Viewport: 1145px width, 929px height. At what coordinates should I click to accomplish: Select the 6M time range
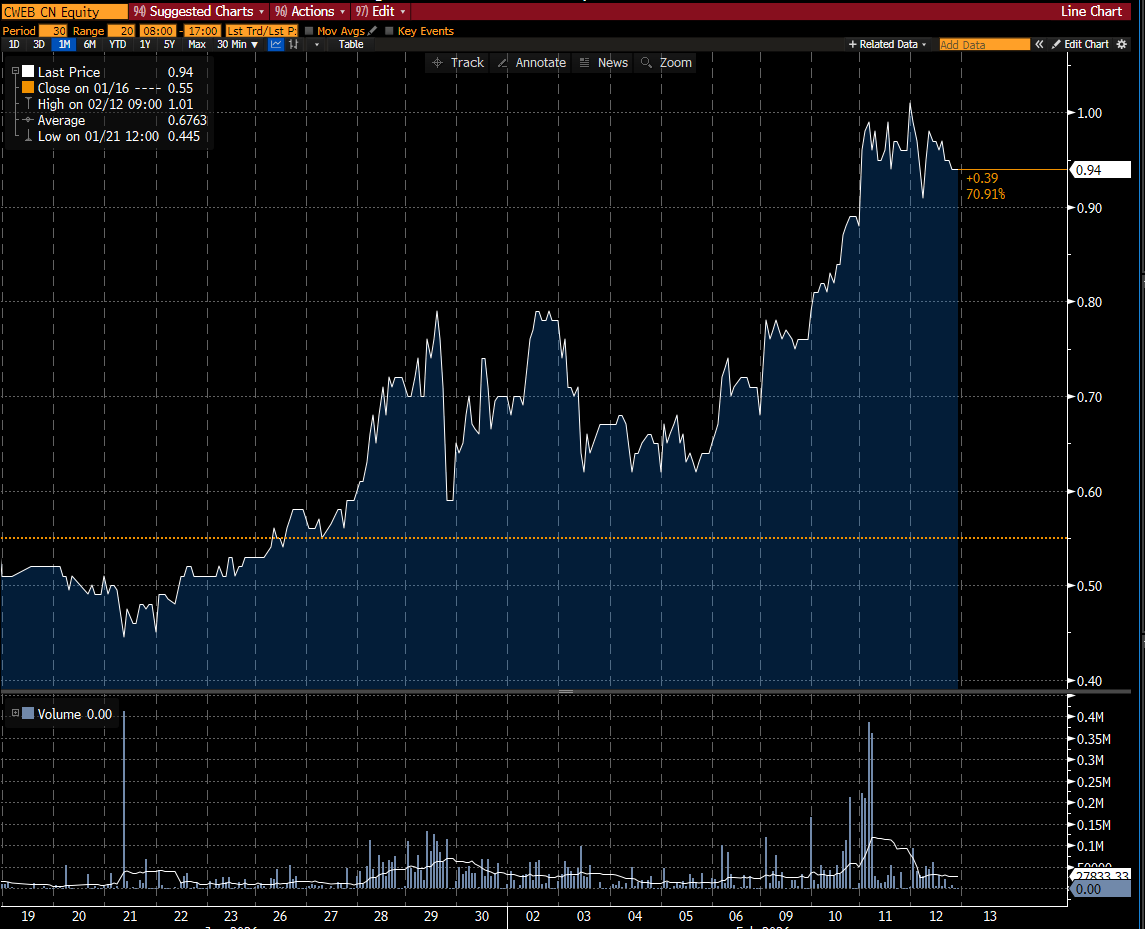click(x=89, y=45)
